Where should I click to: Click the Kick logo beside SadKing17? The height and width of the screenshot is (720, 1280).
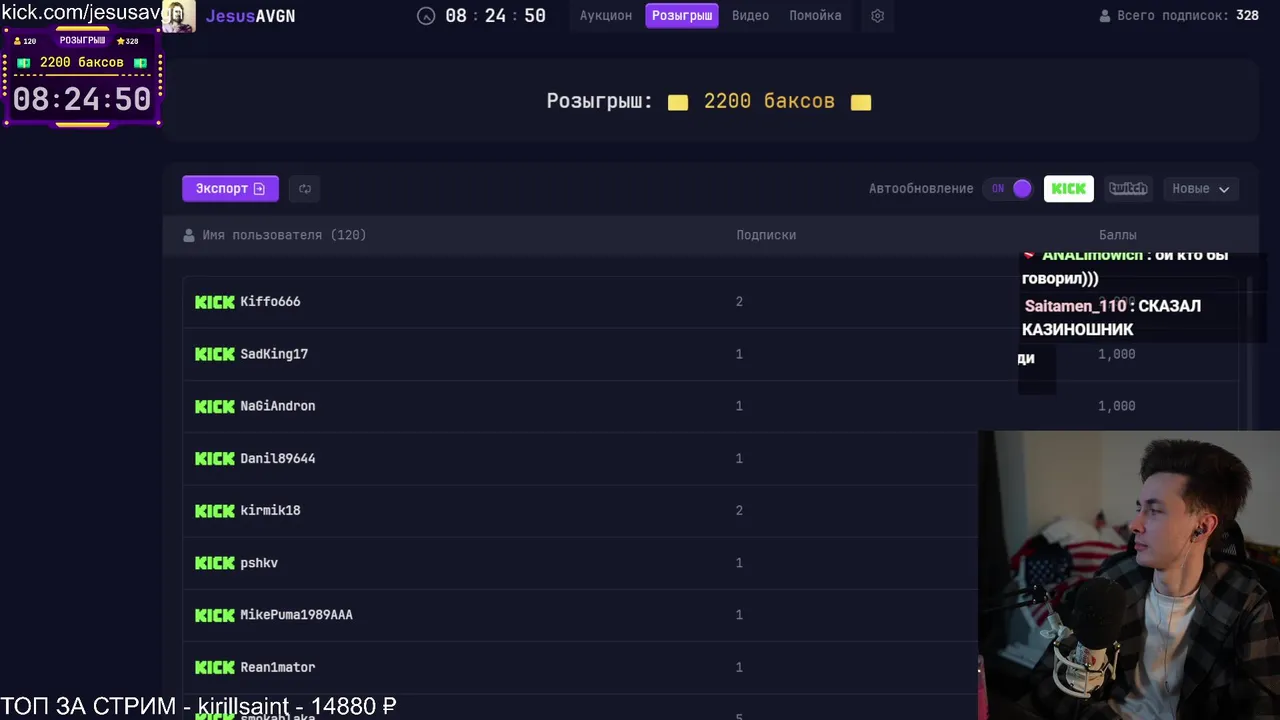[215, 354]
